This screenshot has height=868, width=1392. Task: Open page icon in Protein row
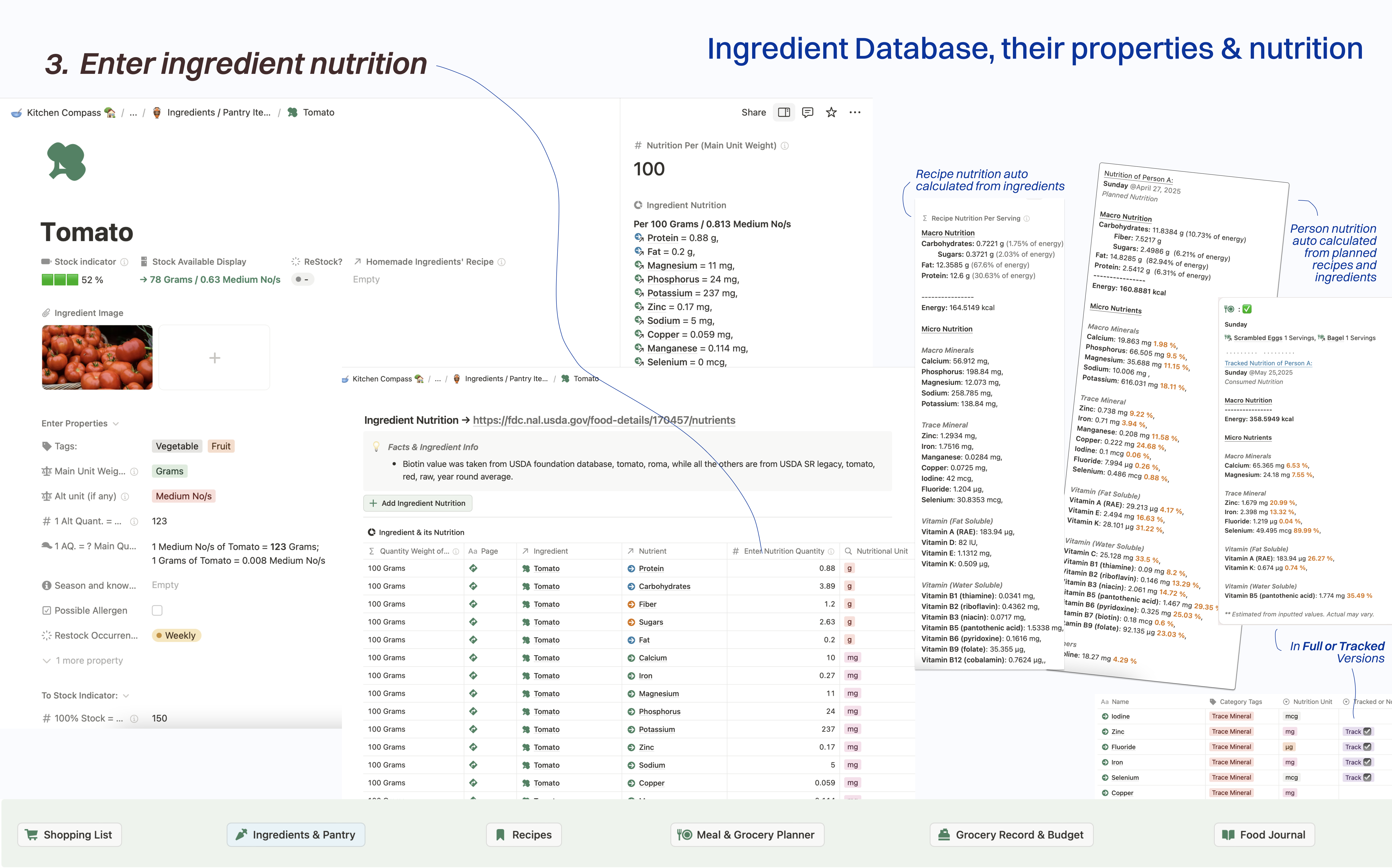473,568
